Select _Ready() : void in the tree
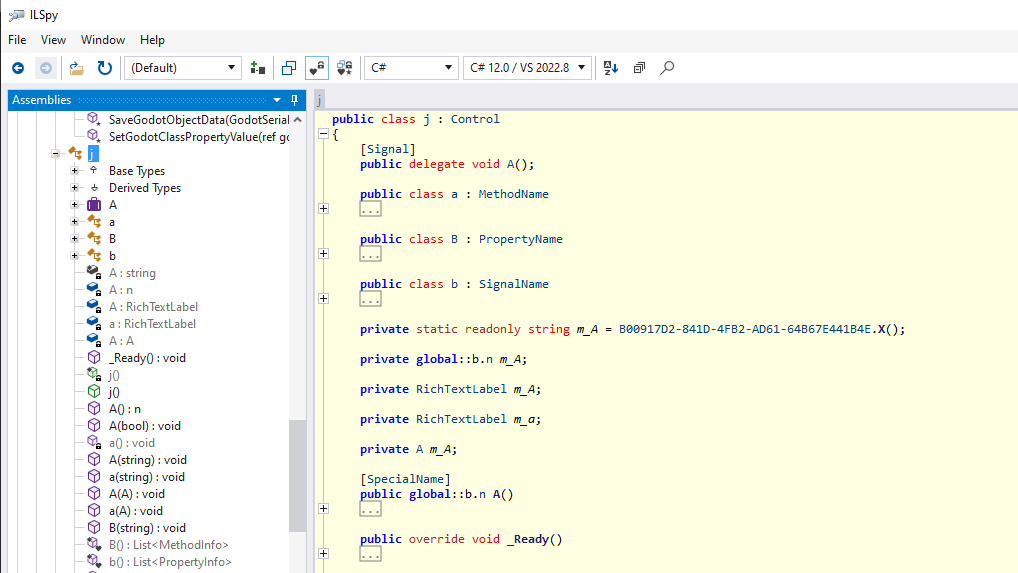Viewport: 1018px width, 573px height. 146,358
